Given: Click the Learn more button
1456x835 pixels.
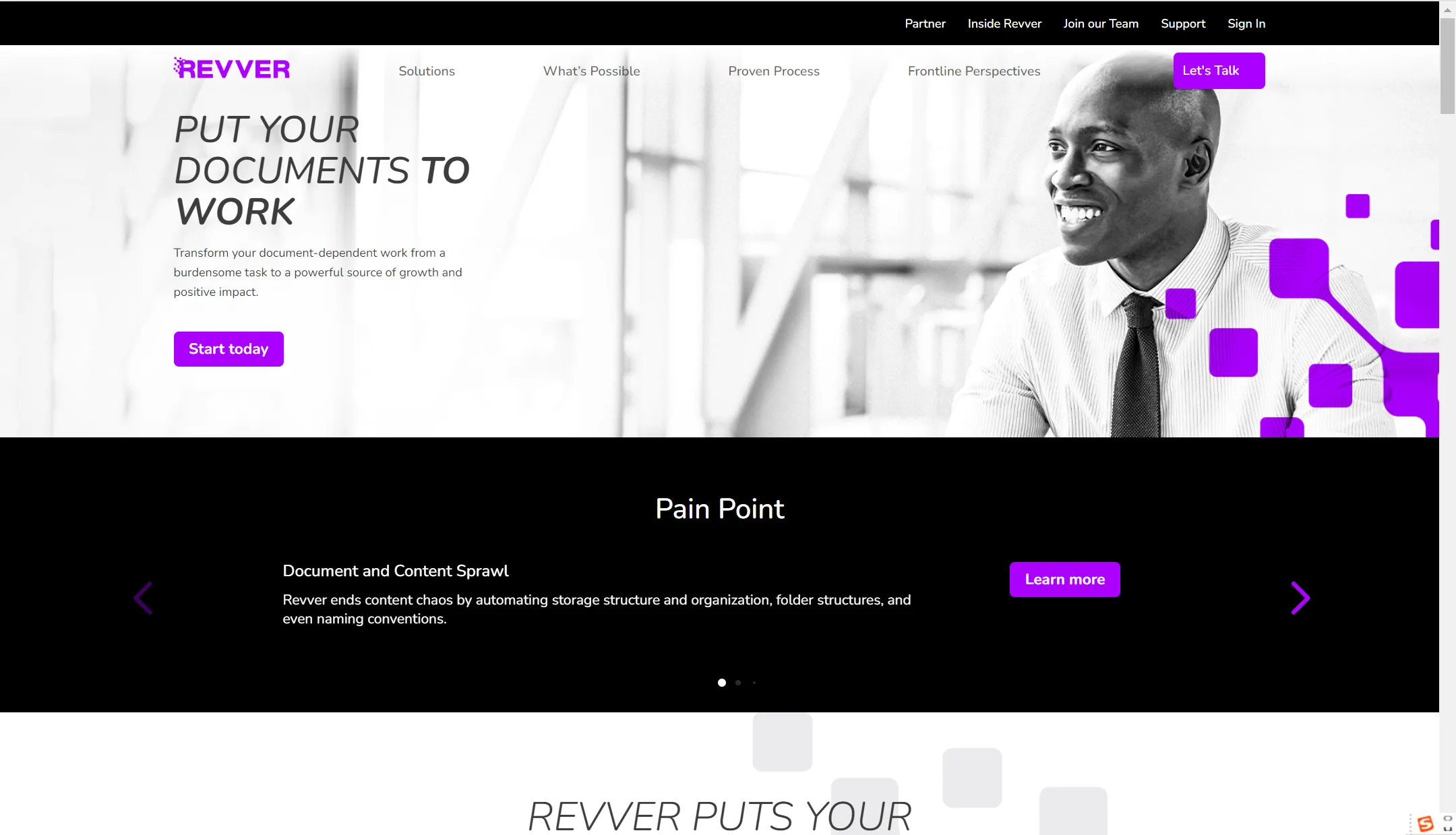Looking at the screenshot, I should [1065, 579].
